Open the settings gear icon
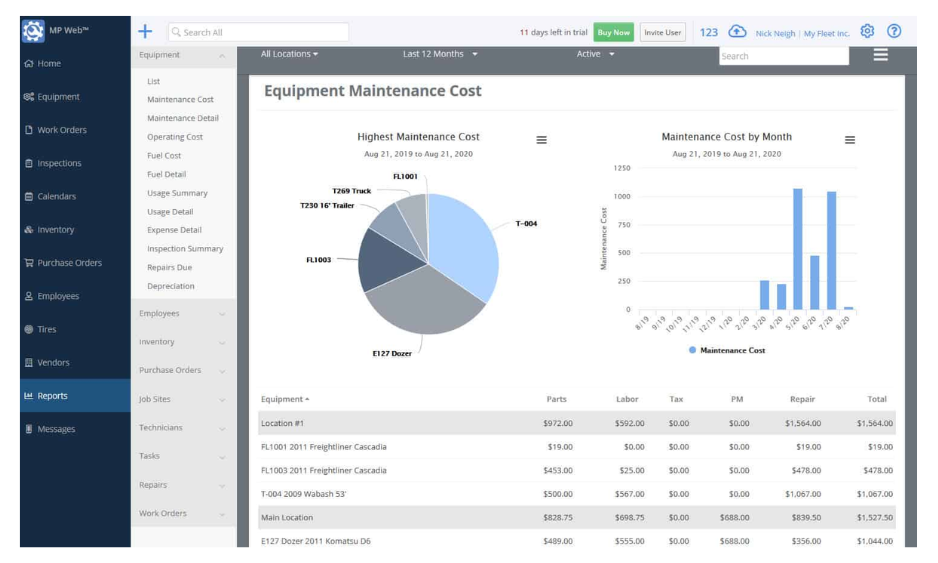938x563 pixels. pos(867,32)
